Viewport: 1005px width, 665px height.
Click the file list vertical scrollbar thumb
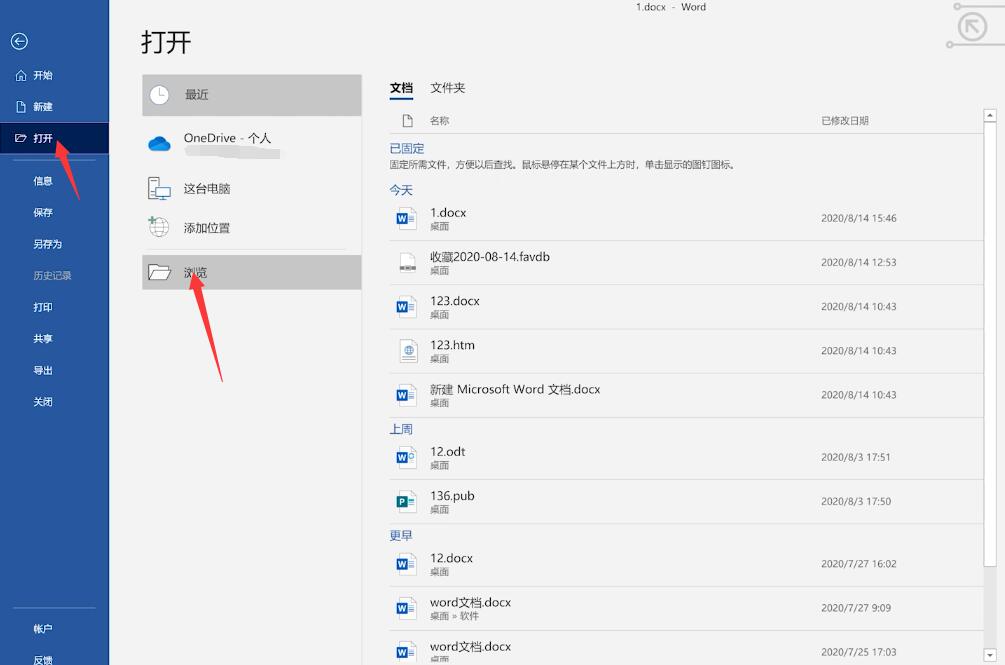click(x=990, y=345)
